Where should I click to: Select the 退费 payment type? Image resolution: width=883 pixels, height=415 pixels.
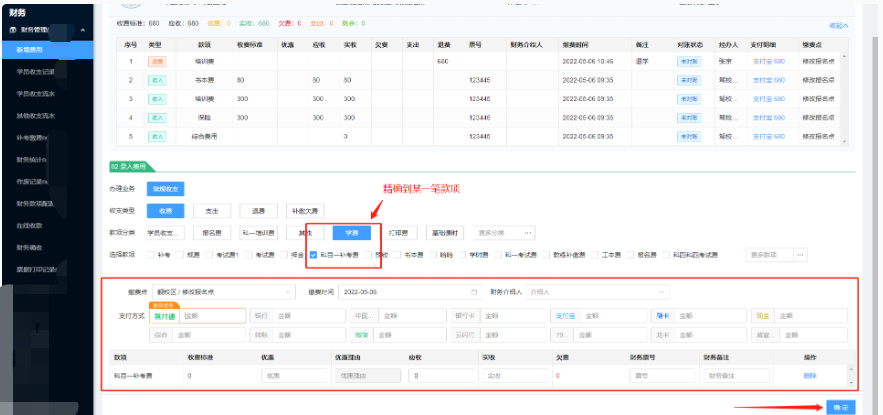[x=257, y=211]
